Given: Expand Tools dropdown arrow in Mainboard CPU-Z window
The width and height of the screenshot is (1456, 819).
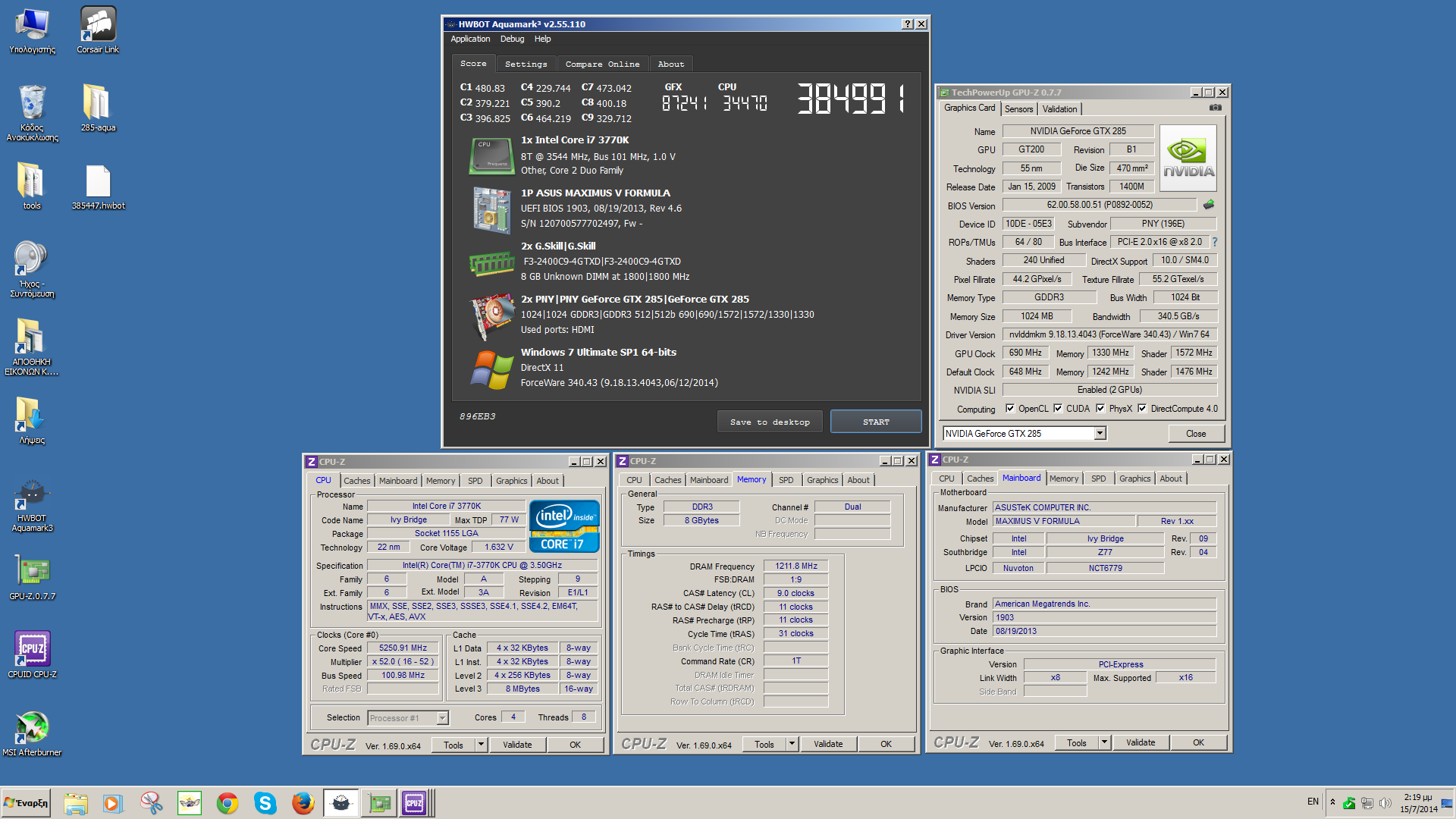Looking at the screenshot, I should coord(1104,742).
